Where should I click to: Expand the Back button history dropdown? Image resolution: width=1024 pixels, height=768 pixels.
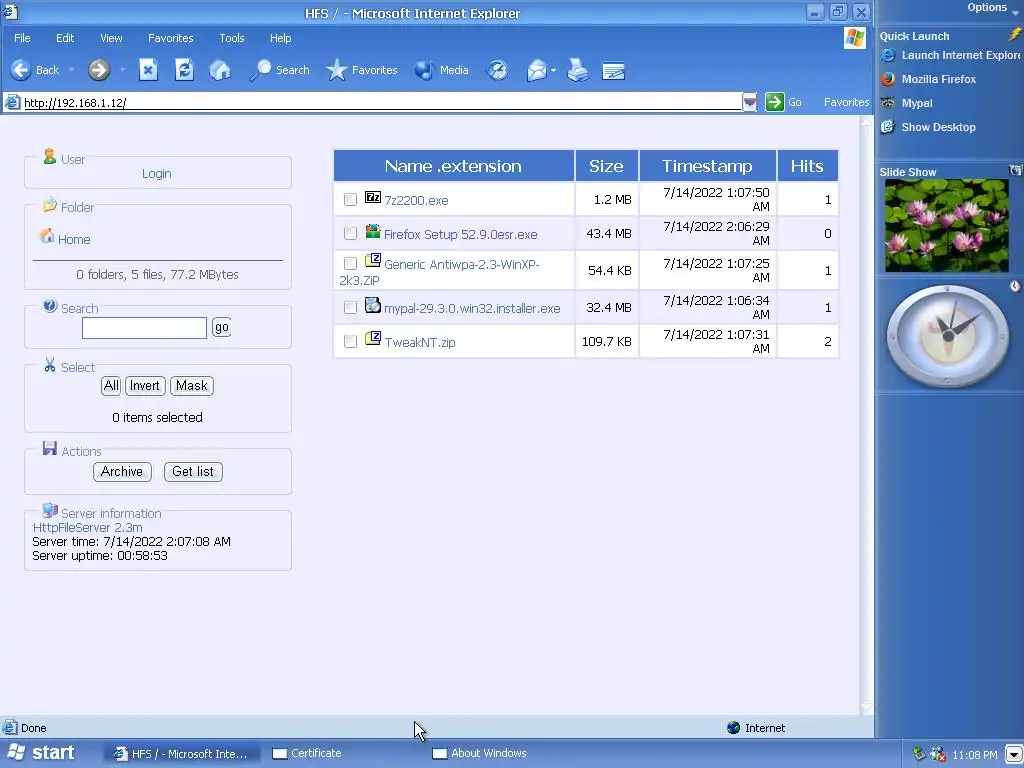(71, 70)
